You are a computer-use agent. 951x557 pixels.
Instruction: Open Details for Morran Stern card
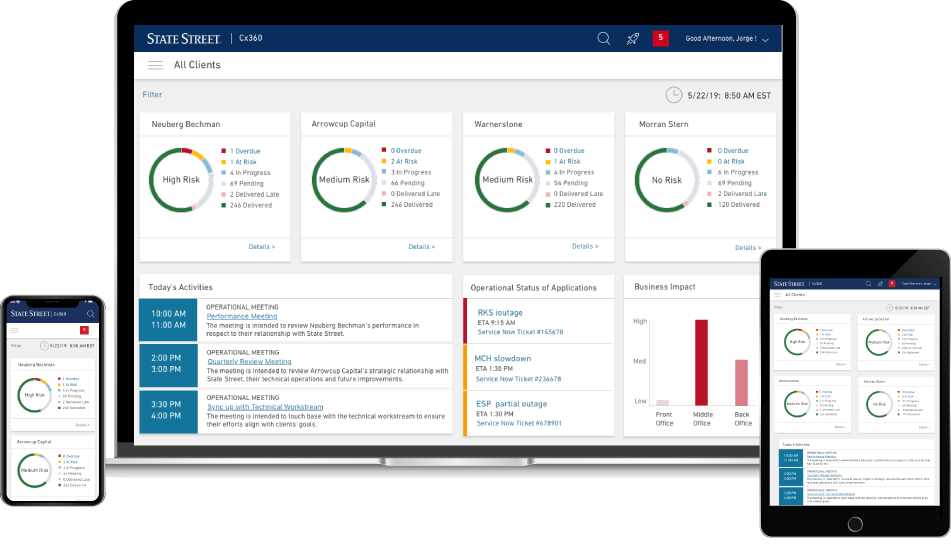748,247
